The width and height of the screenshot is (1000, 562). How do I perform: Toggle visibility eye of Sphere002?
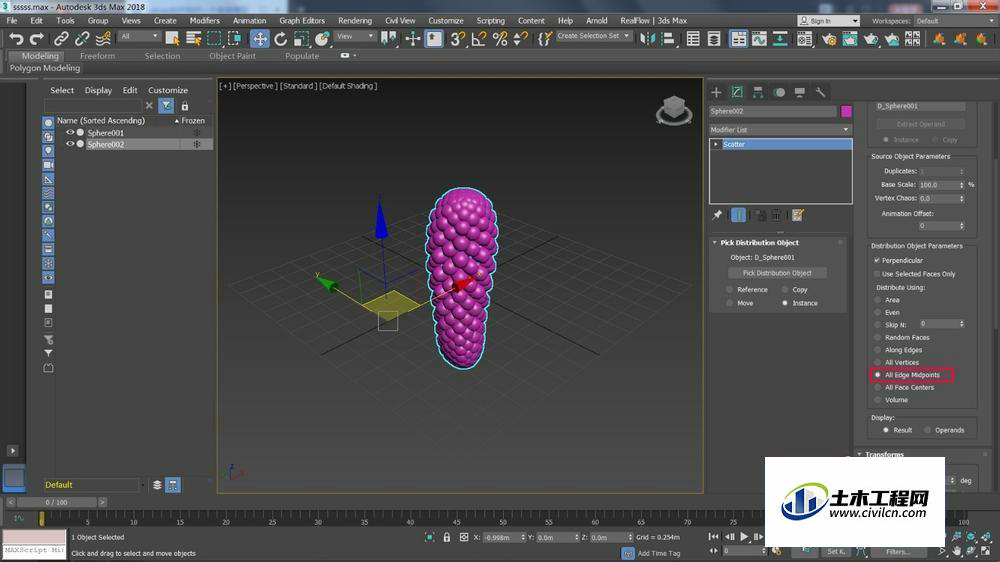70,144
